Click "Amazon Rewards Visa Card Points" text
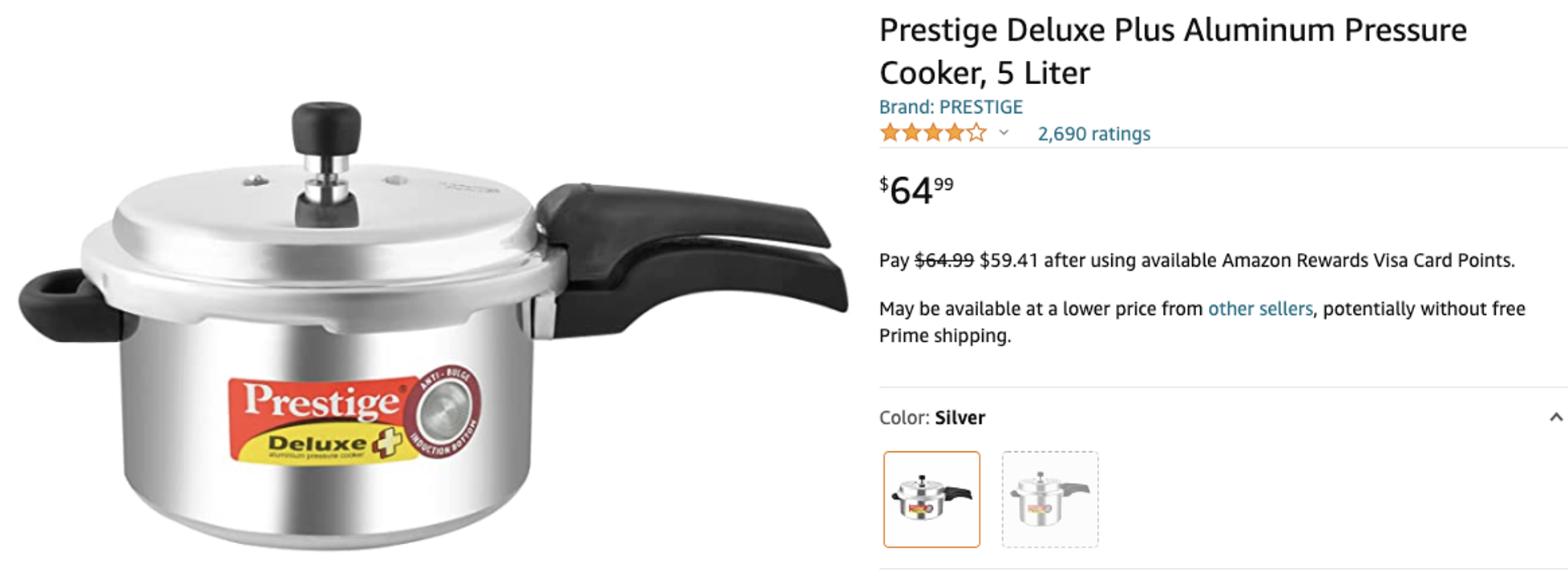1568x572 pixels. tap(1367, 260)
